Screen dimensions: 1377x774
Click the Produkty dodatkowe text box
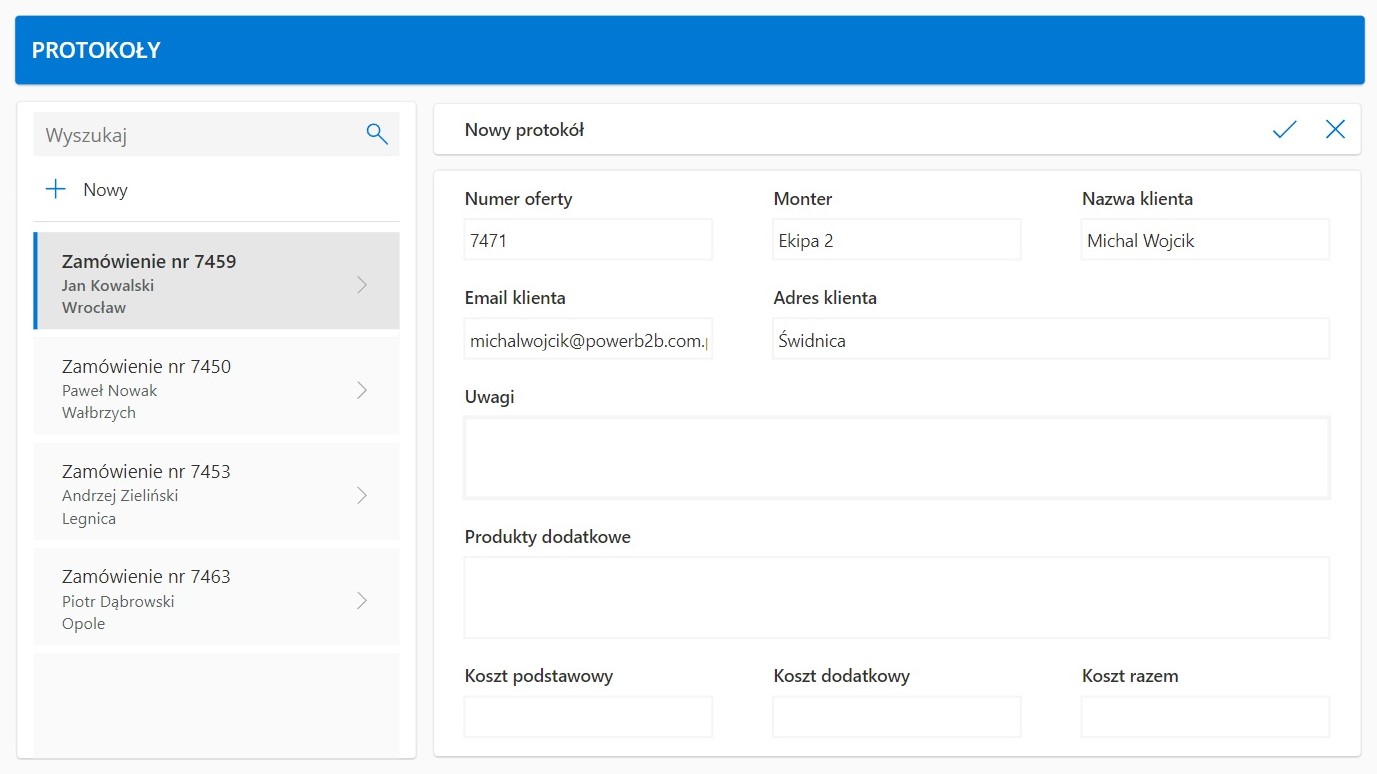pos(896,597)
